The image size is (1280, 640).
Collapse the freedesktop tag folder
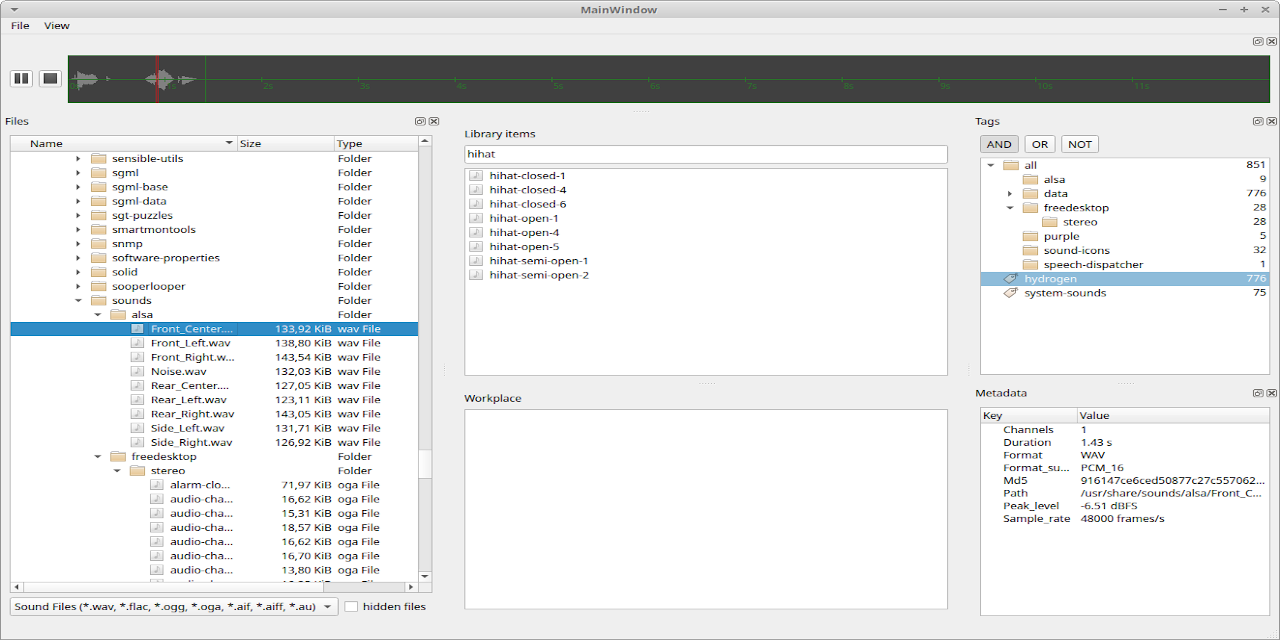(1009, 207)
